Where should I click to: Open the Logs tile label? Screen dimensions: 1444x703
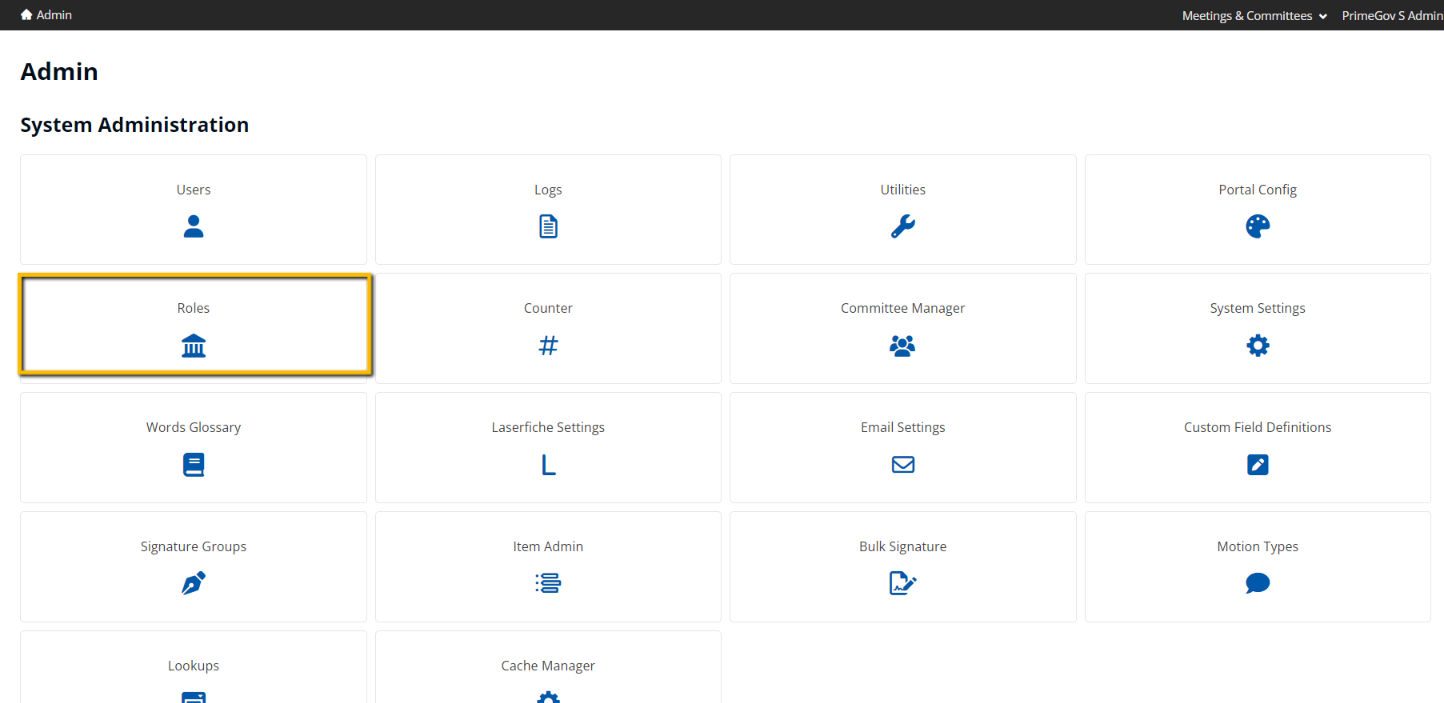coord(548,189)
